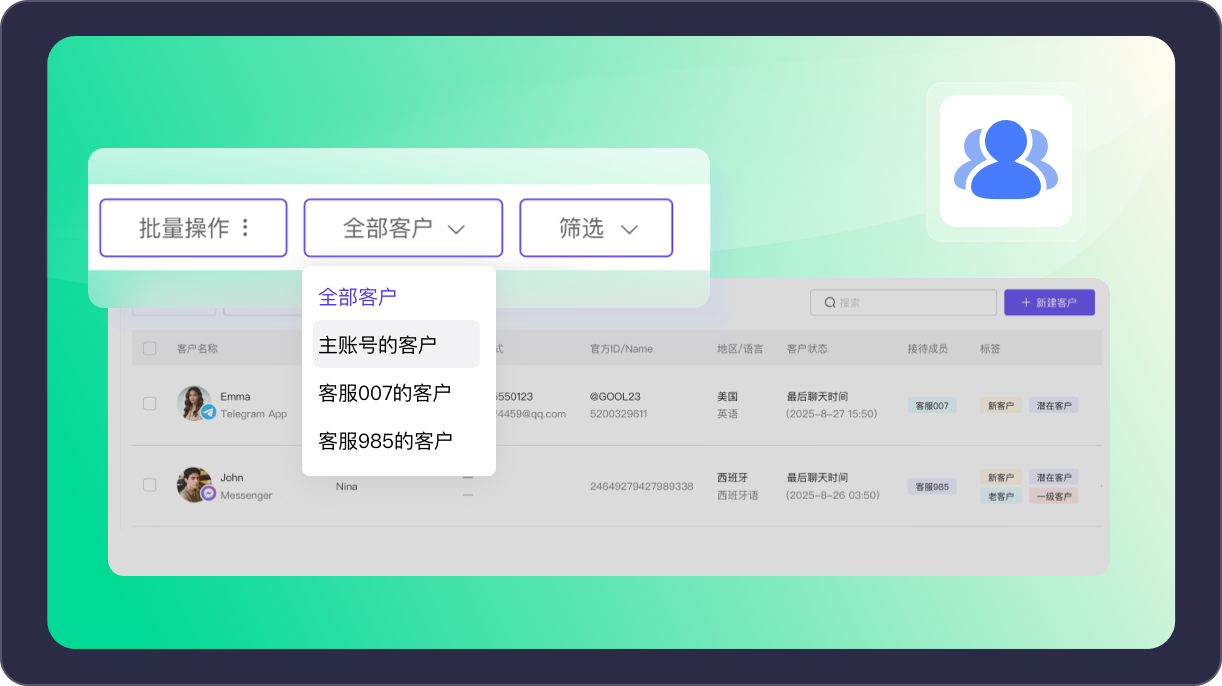The width and height of the screenshot is (1222, 686).
Task: Click the 客服007 member tag in Emma's row
Action: click(x=931, y=406)
